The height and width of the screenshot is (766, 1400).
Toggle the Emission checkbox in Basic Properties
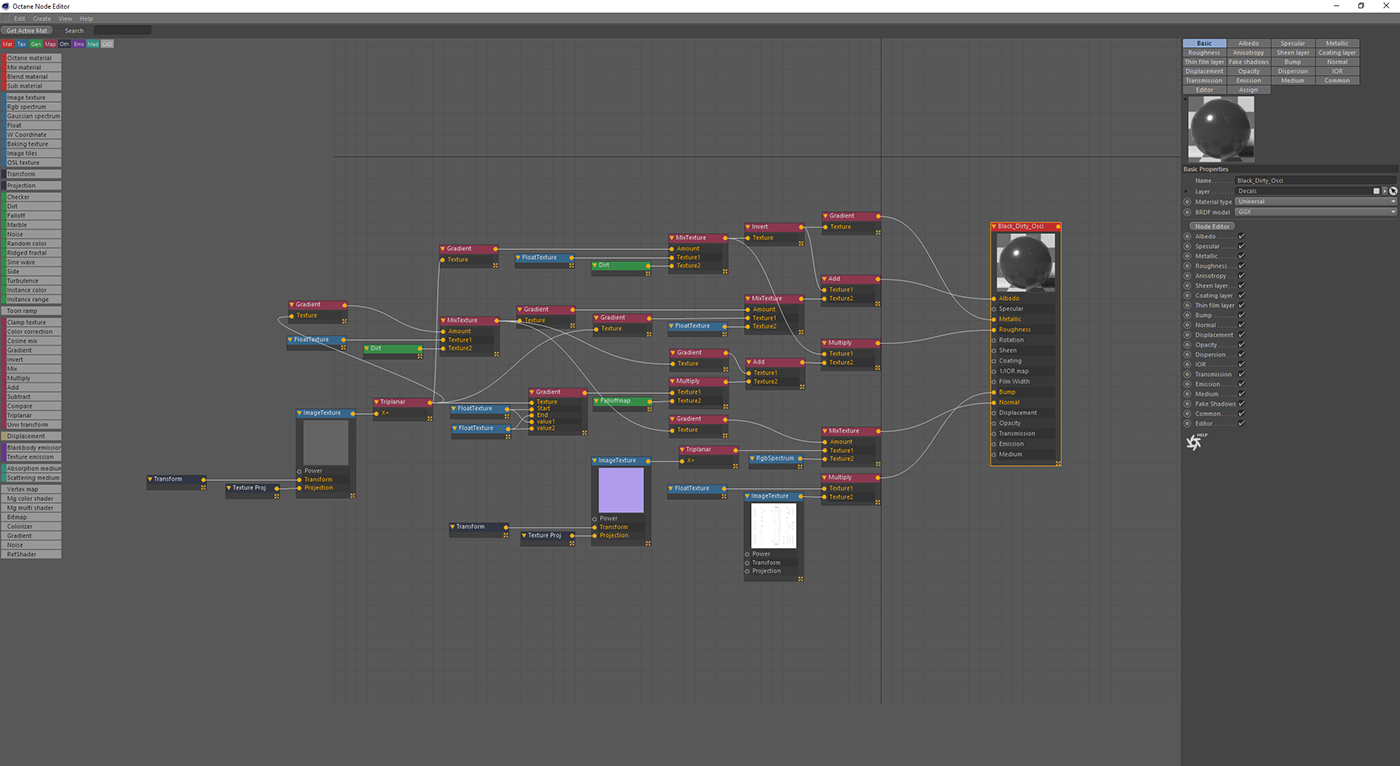[x=1241, y=384]
